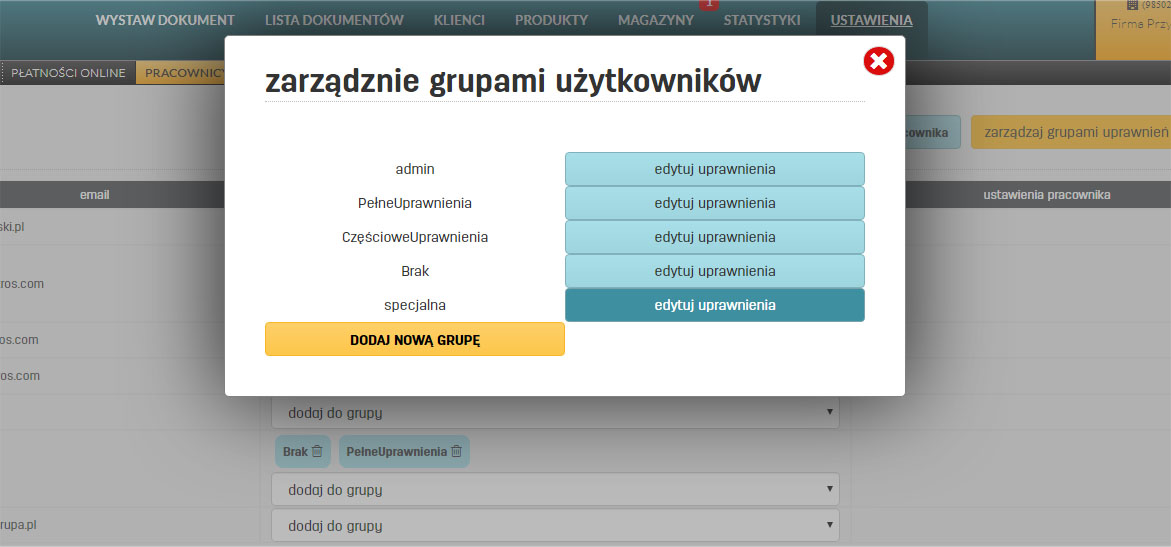The image size is (1171, 547).
Task: Click ustawienia pracownika column header
Action: pos(1047,195)
